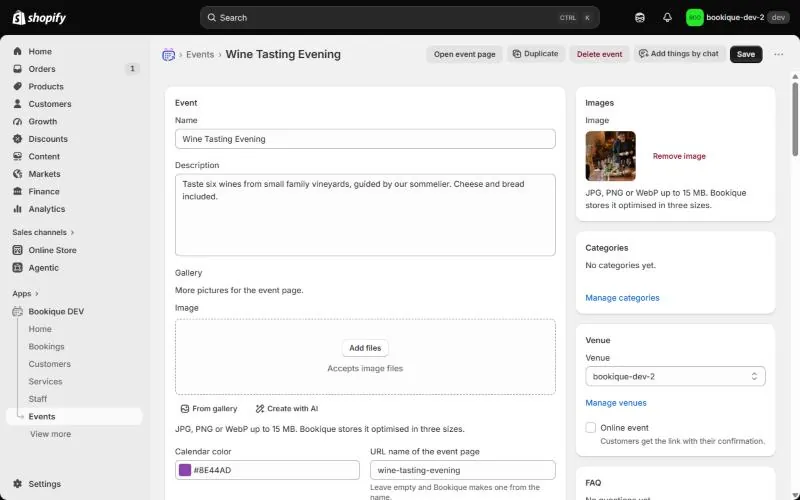Click the Orders inbox icon
The width and height of the screenshot is (800, 500).
coord(17,69)
